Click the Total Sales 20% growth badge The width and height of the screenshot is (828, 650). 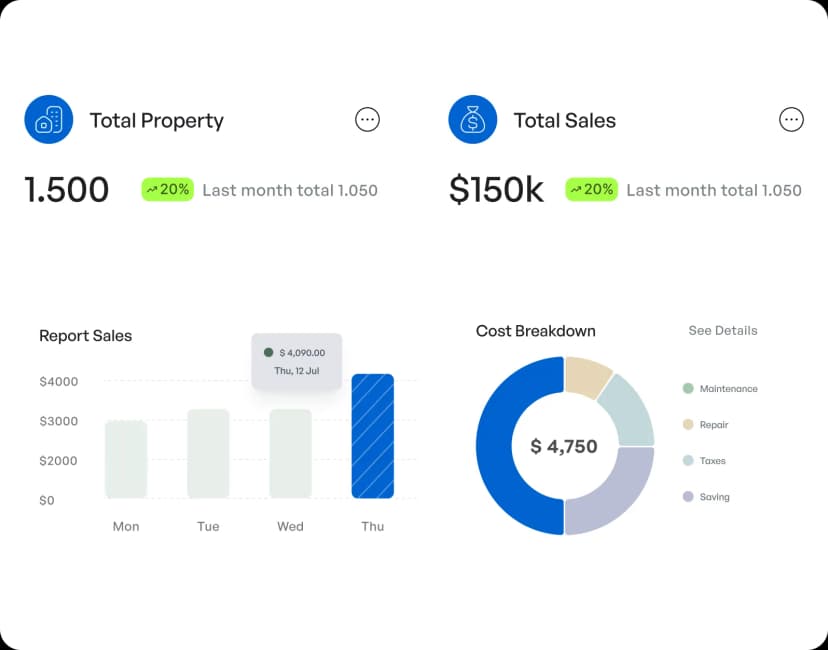tap(591, 189)
